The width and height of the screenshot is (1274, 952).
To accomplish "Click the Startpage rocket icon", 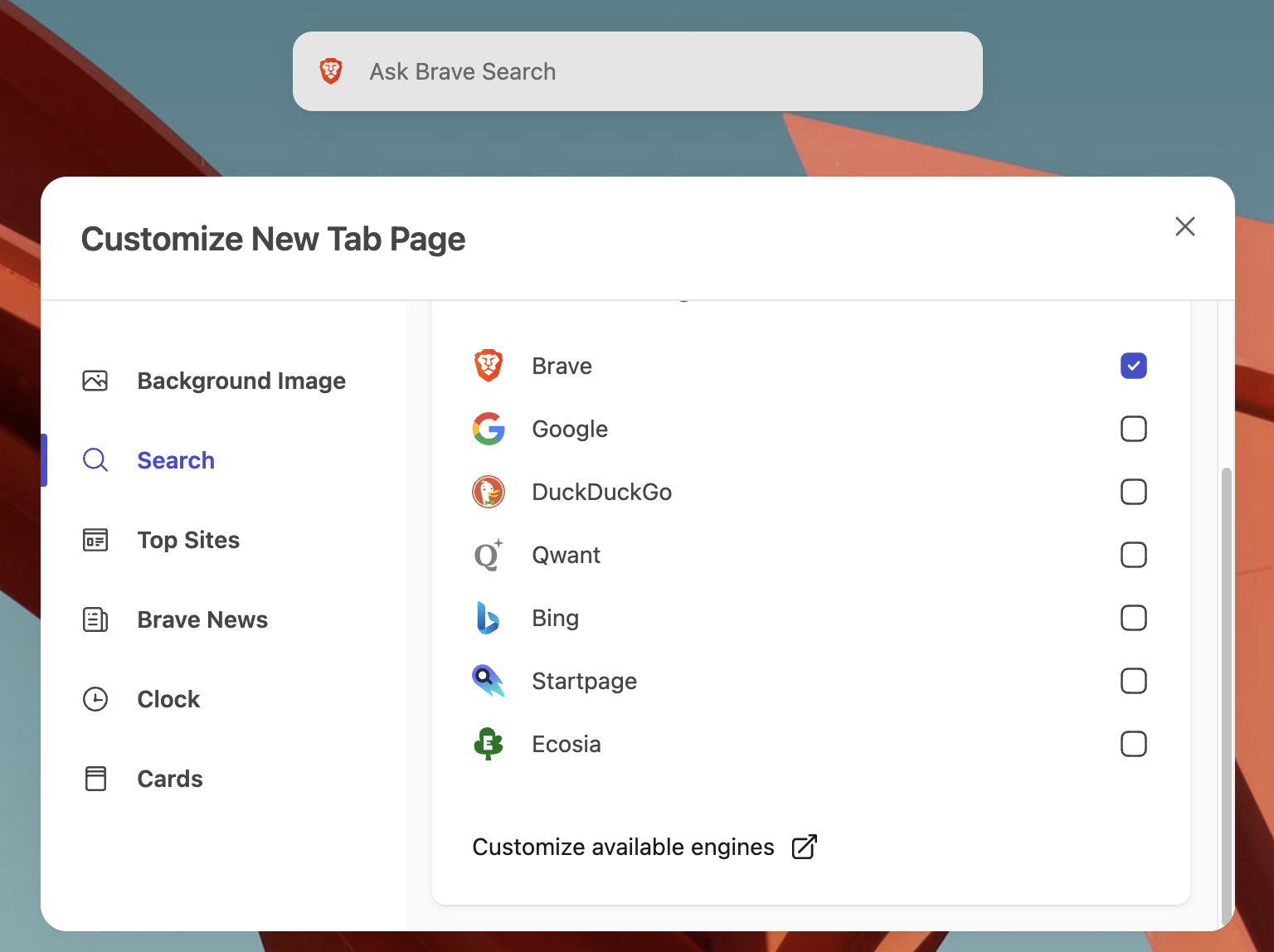I will pos(488,681).
